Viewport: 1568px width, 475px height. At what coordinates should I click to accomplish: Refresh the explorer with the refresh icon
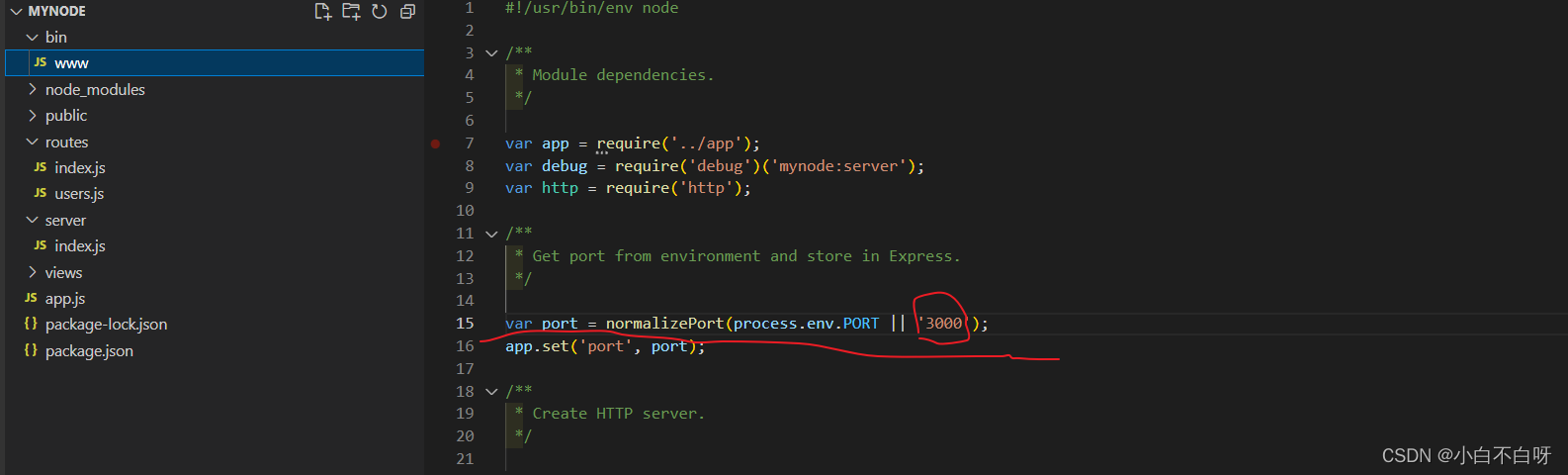click(x=380, y=11)
